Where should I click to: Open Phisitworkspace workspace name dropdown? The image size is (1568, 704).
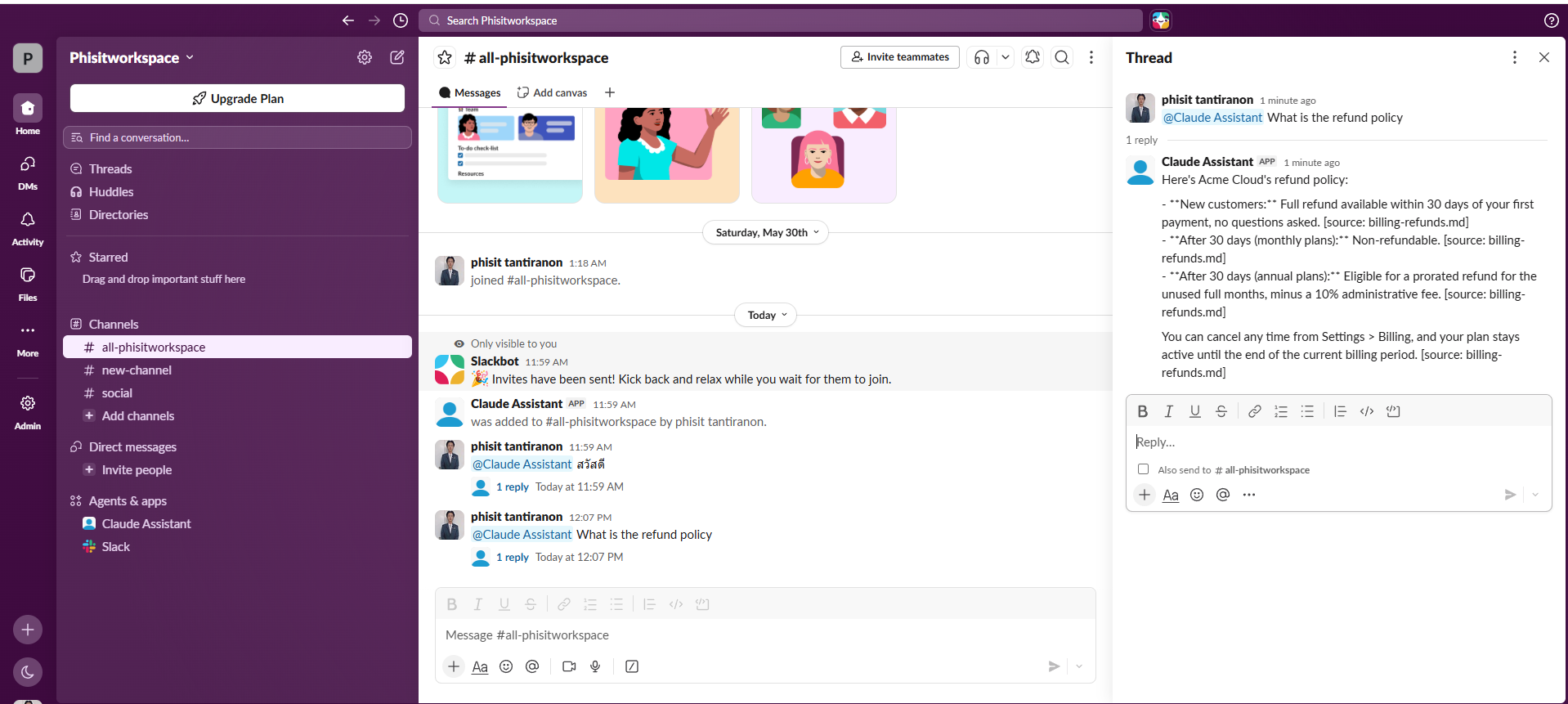[x=132, y=57]
